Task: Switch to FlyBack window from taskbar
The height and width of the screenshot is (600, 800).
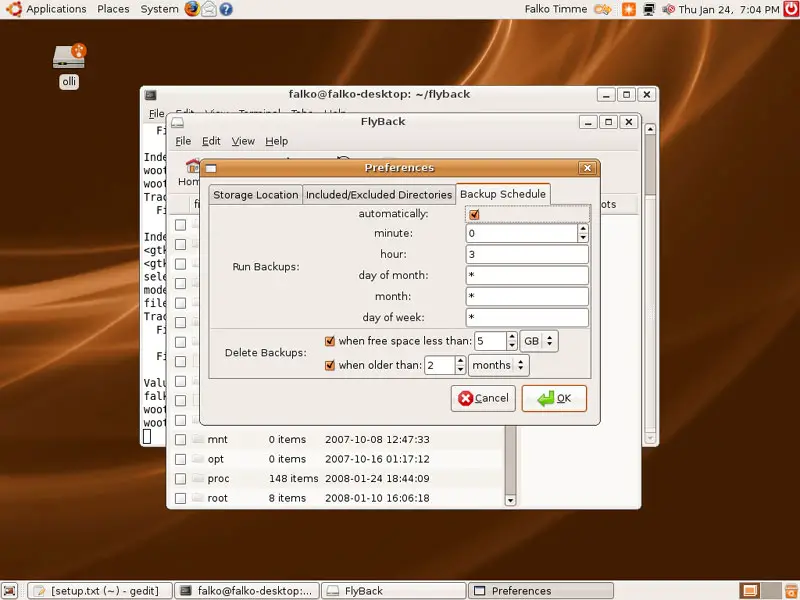Action: pos(394,591)
